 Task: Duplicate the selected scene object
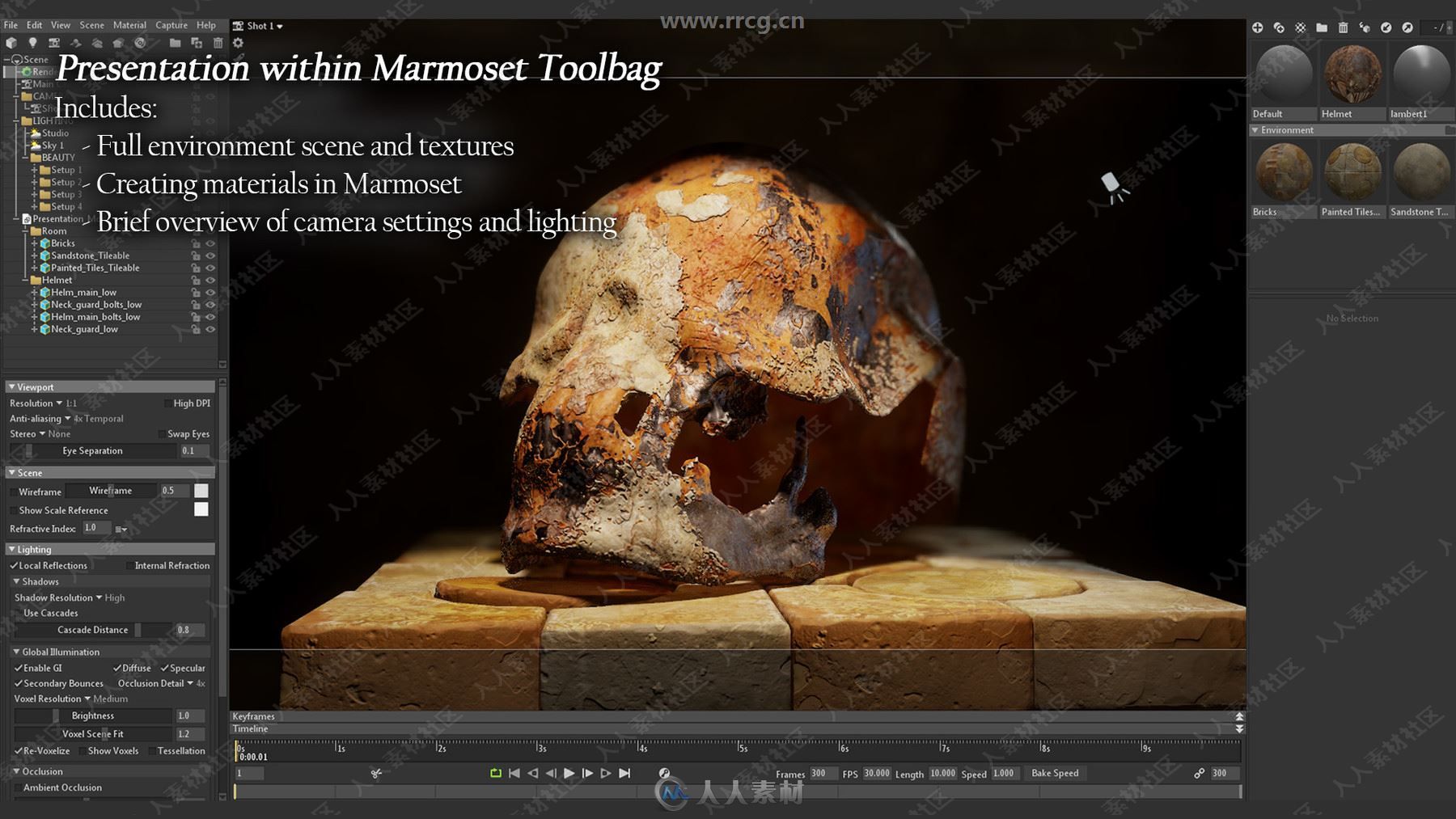point(197,43)
